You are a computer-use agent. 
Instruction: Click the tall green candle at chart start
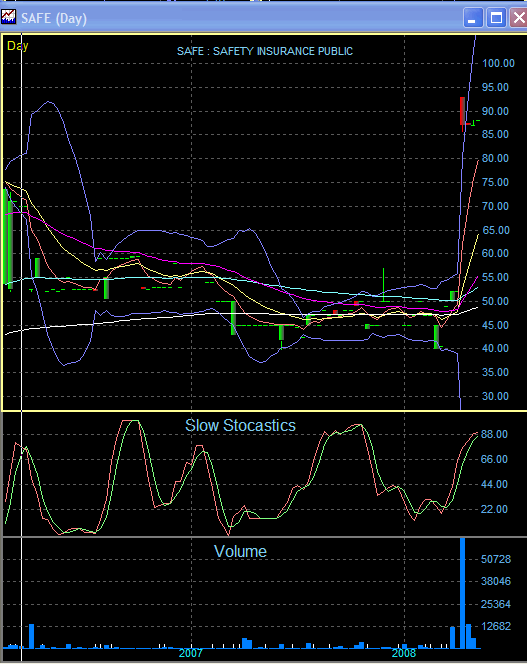[6, 236]
